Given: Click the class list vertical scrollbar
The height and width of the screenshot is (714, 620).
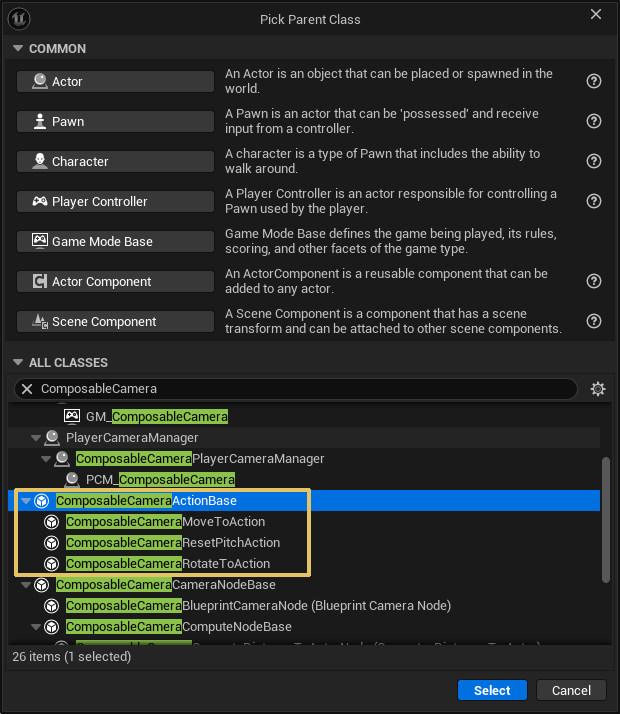Looking at the screenshot, I should (x=605, y=518).
